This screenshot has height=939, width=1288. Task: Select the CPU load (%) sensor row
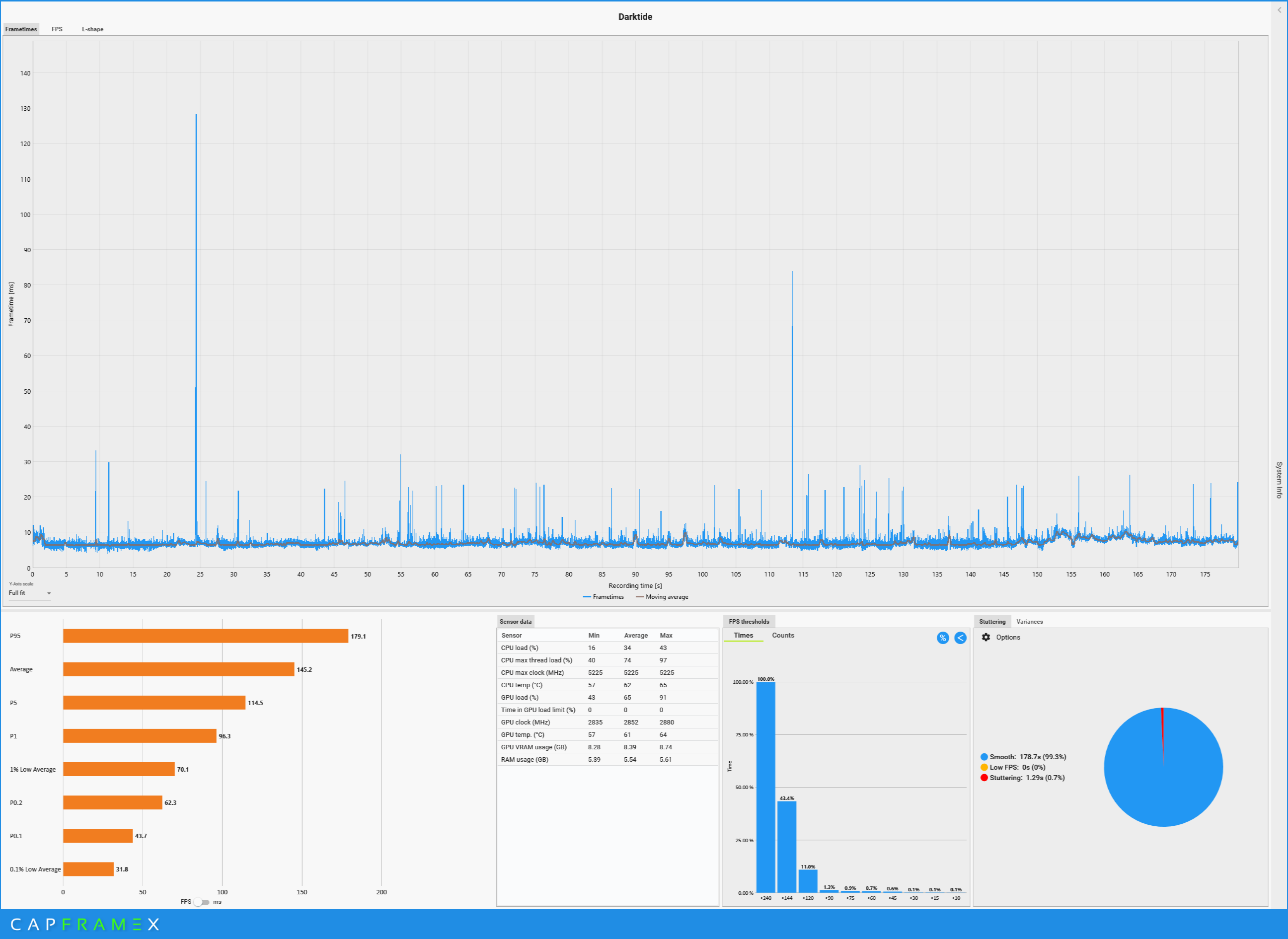pyautogui.click(x=608, y=648)
